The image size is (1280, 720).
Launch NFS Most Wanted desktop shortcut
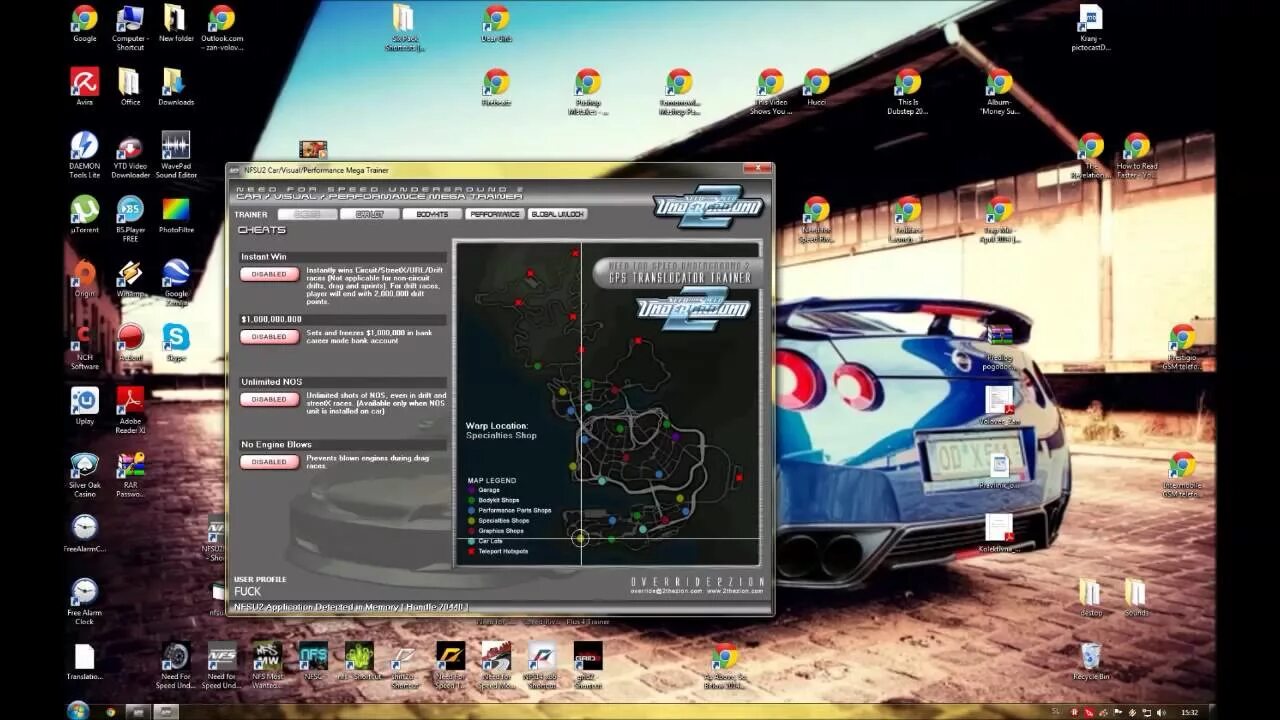[267, 666]
